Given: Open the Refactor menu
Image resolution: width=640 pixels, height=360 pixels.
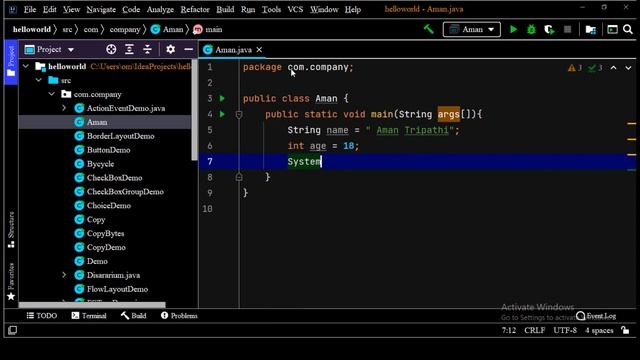Looking at the screenshot, I should coord(195,9).
